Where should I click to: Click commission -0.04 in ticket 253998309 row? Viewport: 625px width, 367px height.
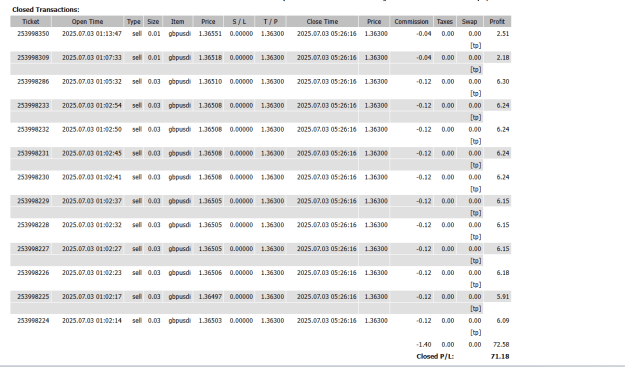click(x=424, y=58)
